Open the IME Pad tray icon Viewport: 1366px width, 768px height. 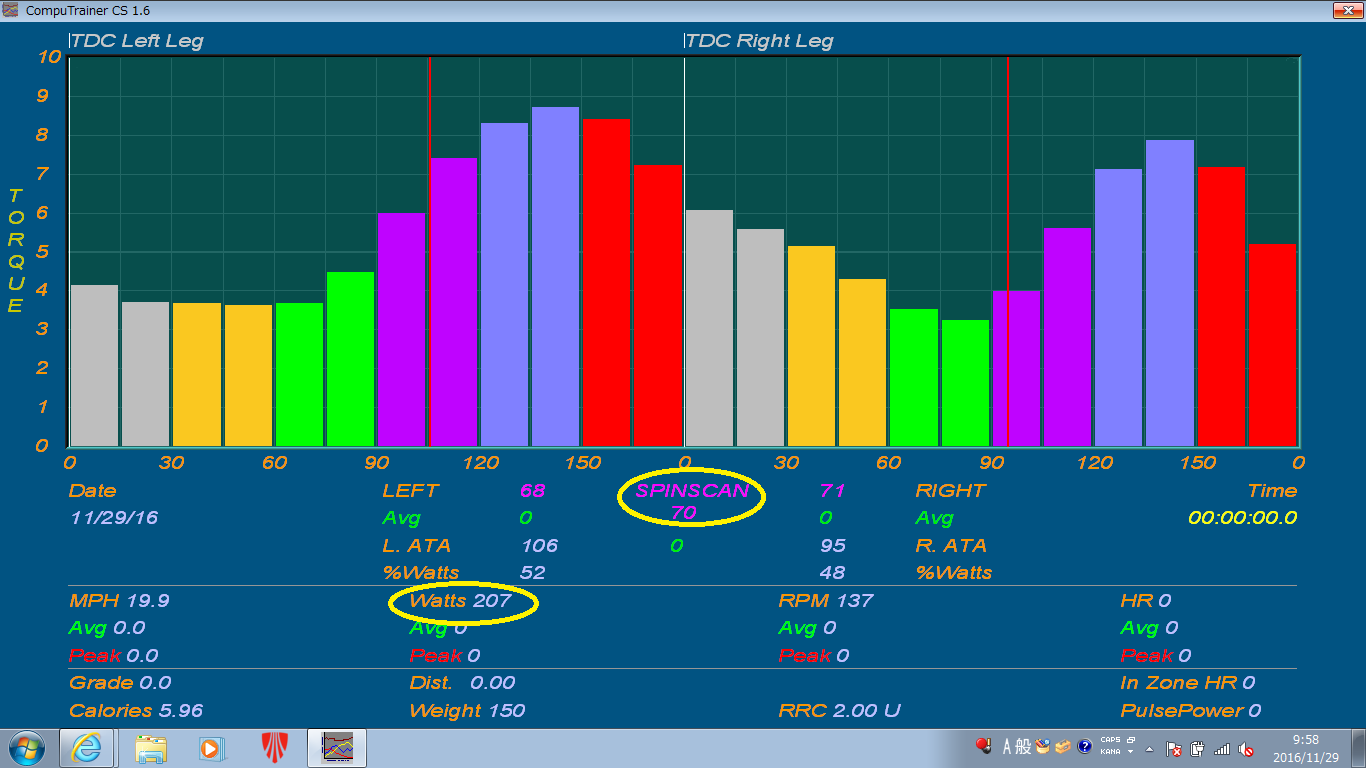coord(1042,746)
